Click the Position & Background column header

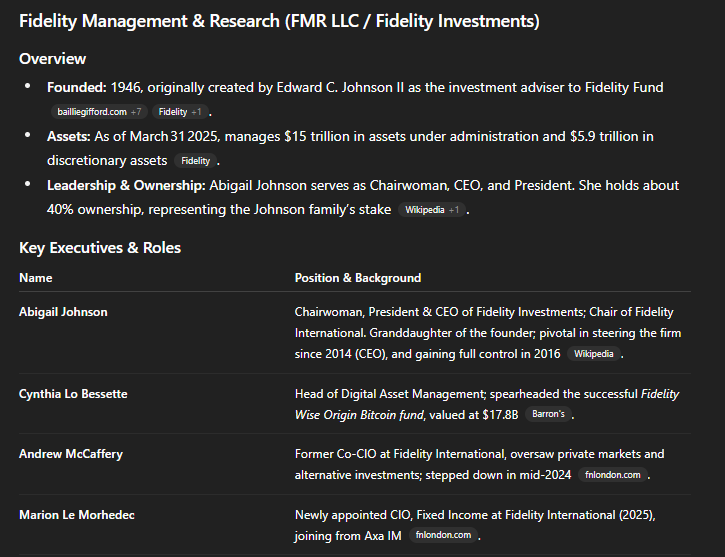357,278
